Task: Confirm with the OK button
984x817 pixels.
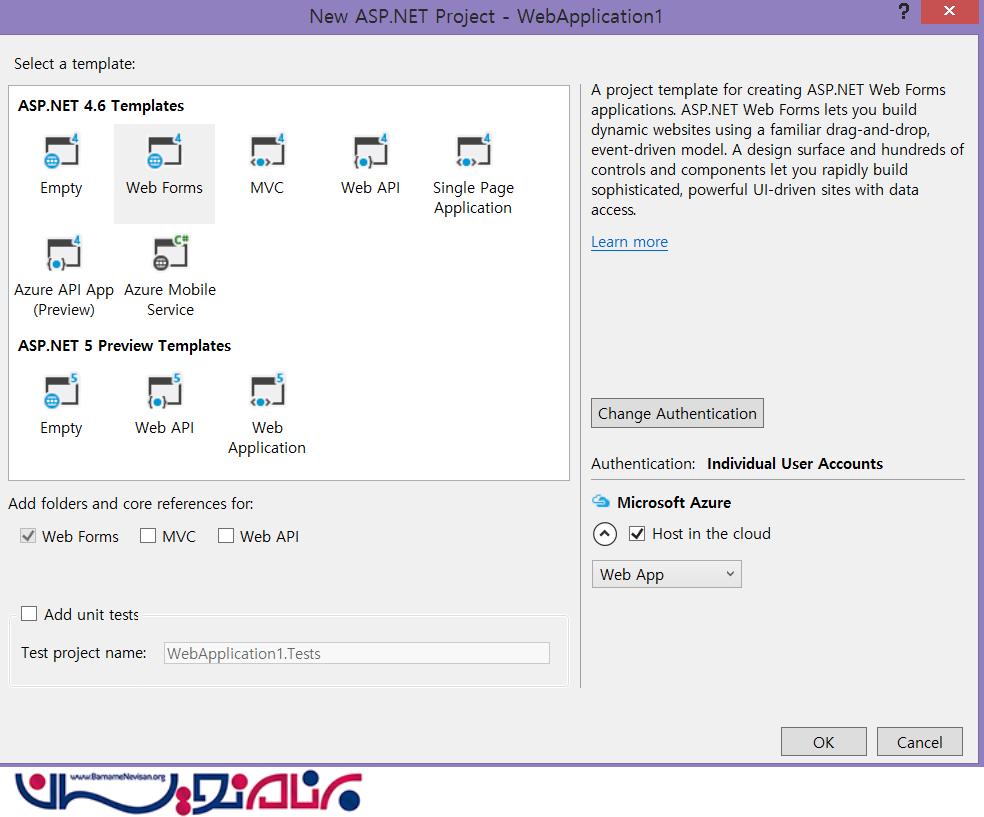Action: click(823, 742)
